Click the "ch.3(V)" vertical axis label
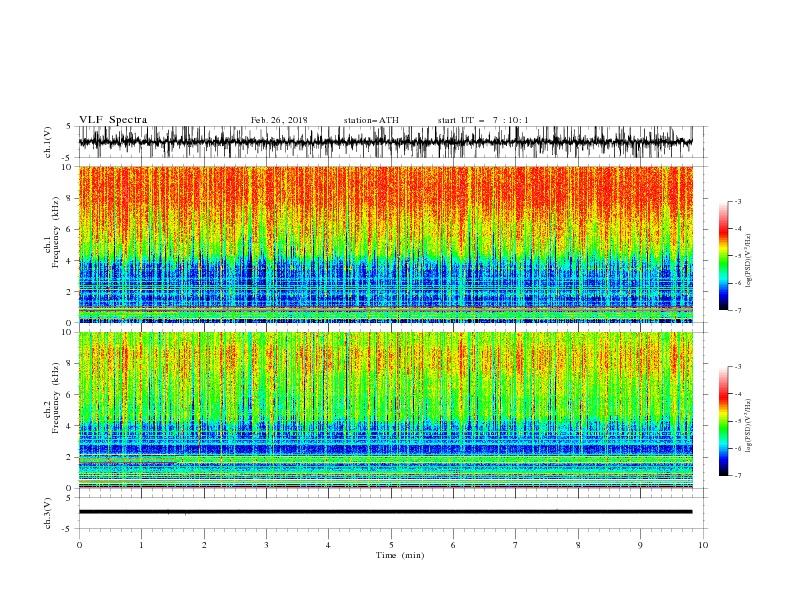Viewport: 792px width, 612px height. pyautogui.click(x=48, y=513)
